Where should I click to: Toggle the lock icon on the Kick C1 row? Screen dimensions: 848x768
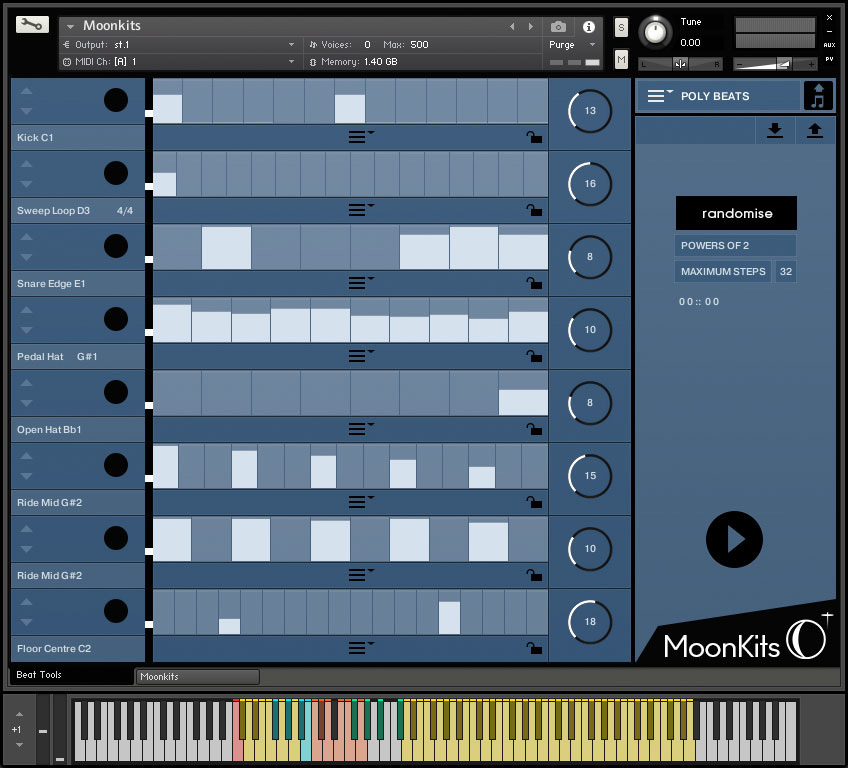(x=535, y=137)
